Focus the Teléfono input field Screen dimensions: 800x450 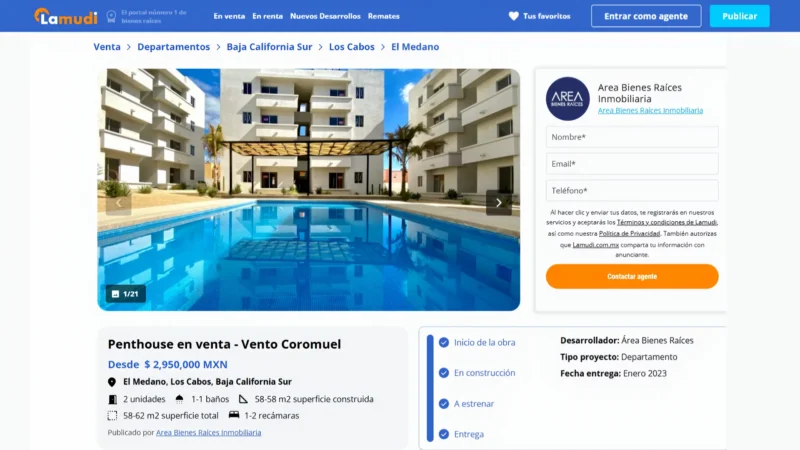pyautogui.click(x=632, y=191)
